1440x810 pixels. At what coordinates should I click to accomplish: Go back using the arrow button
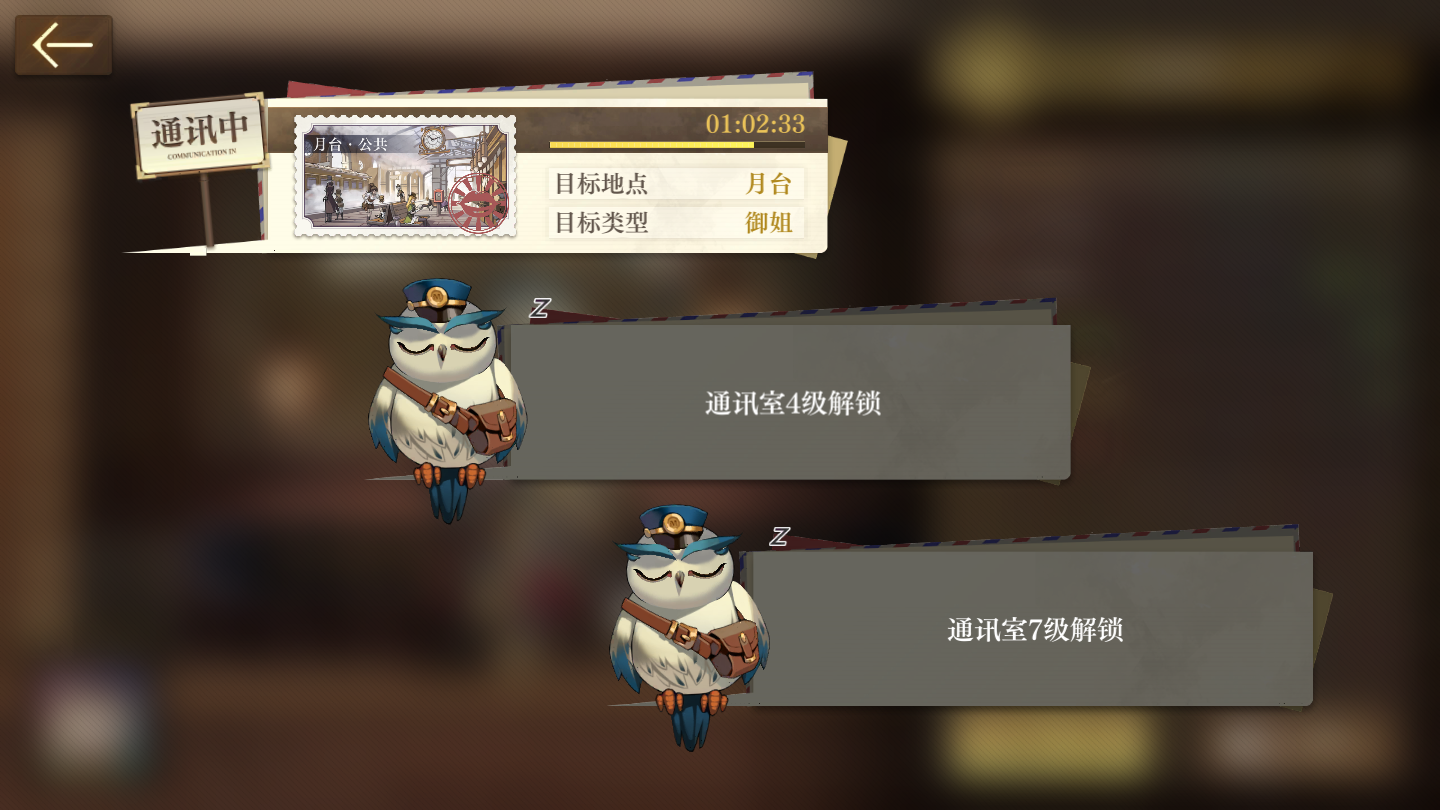pos(63,45)
